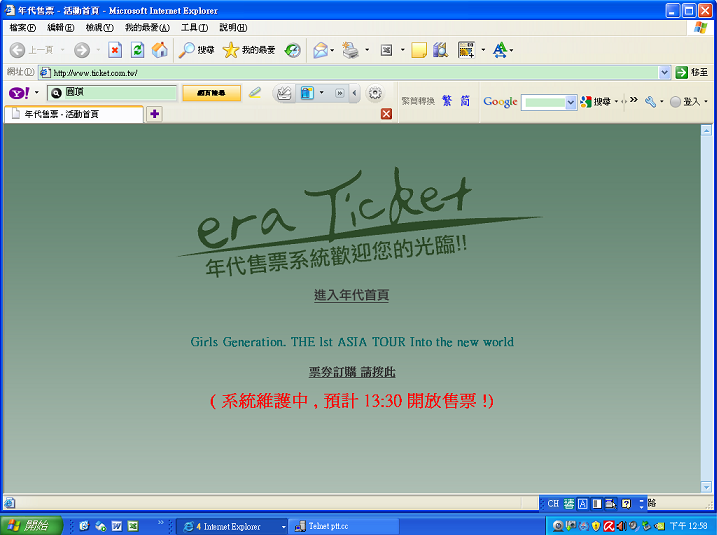Open the 編輯(E) menu
717x535 pixels.
coord(61,28)
